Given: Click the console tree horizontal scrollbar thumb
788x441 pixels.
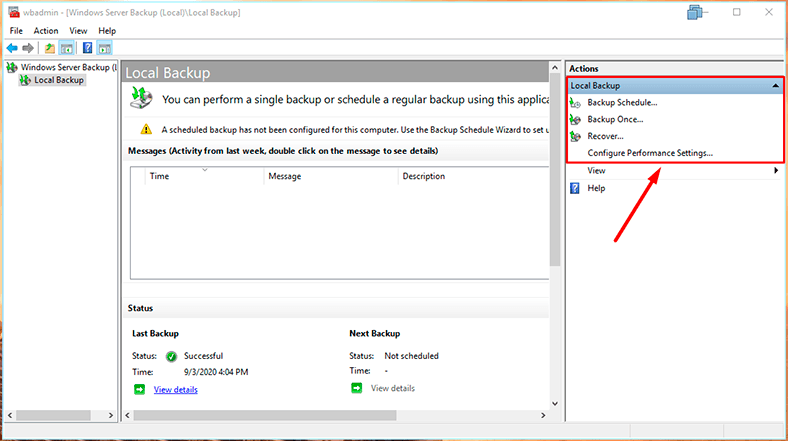Looking at the screenshot, I should click(53, 415).
